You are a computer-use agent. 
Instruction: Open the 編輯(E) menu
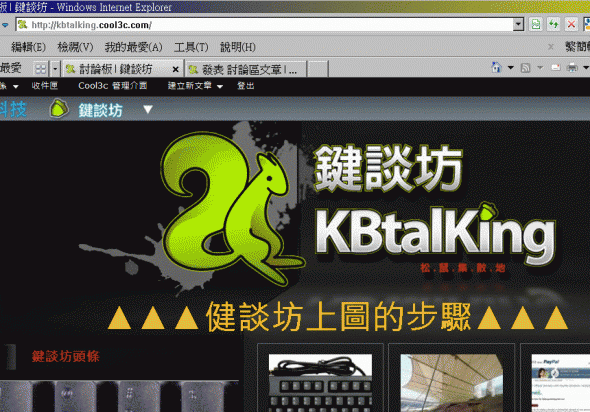pyautogui.click(x=28, y=47)
